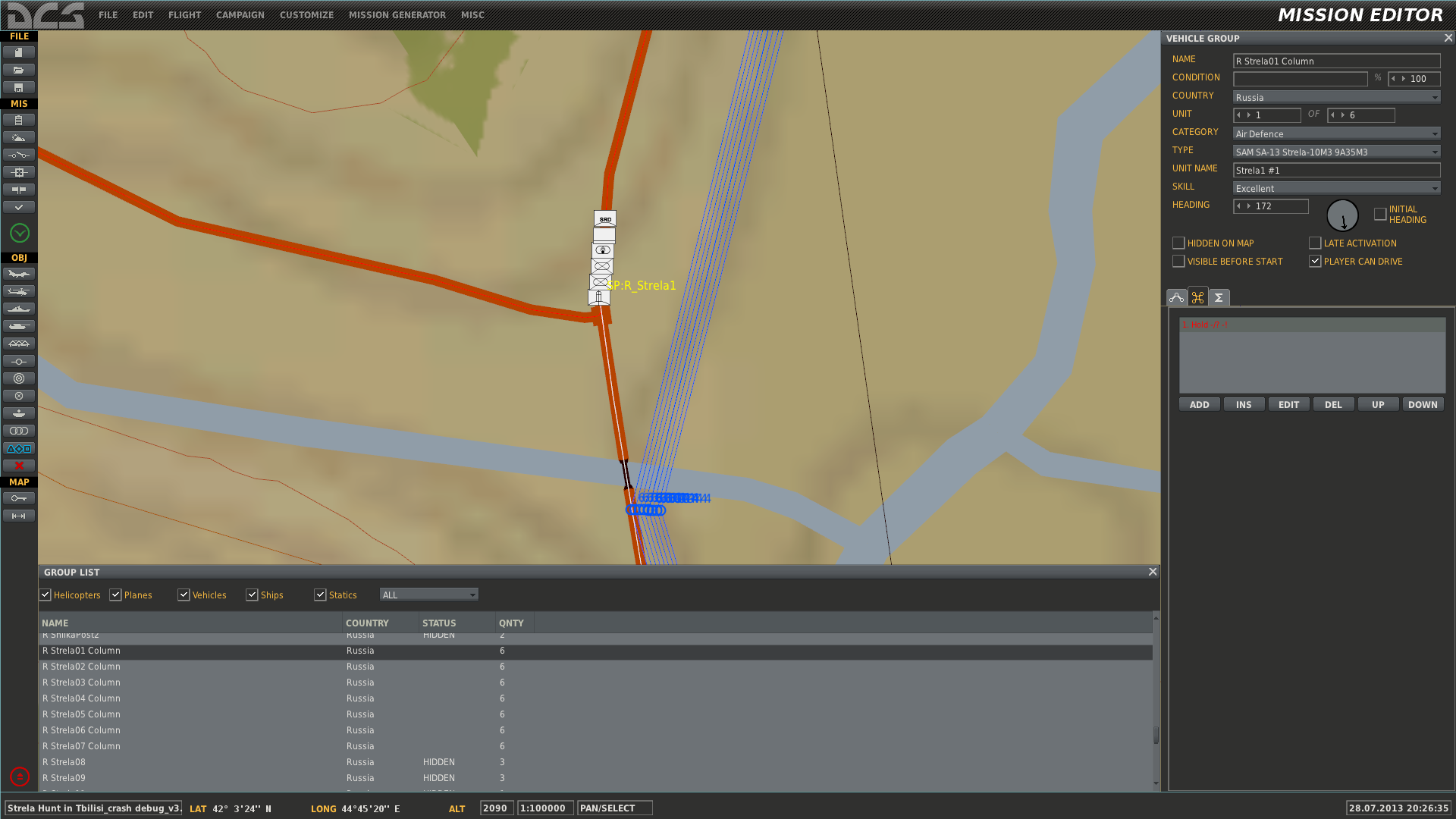The height and width of the screenshot is (819, 1456).
Task: Open the FILE menu
Action: coord(108,15)
